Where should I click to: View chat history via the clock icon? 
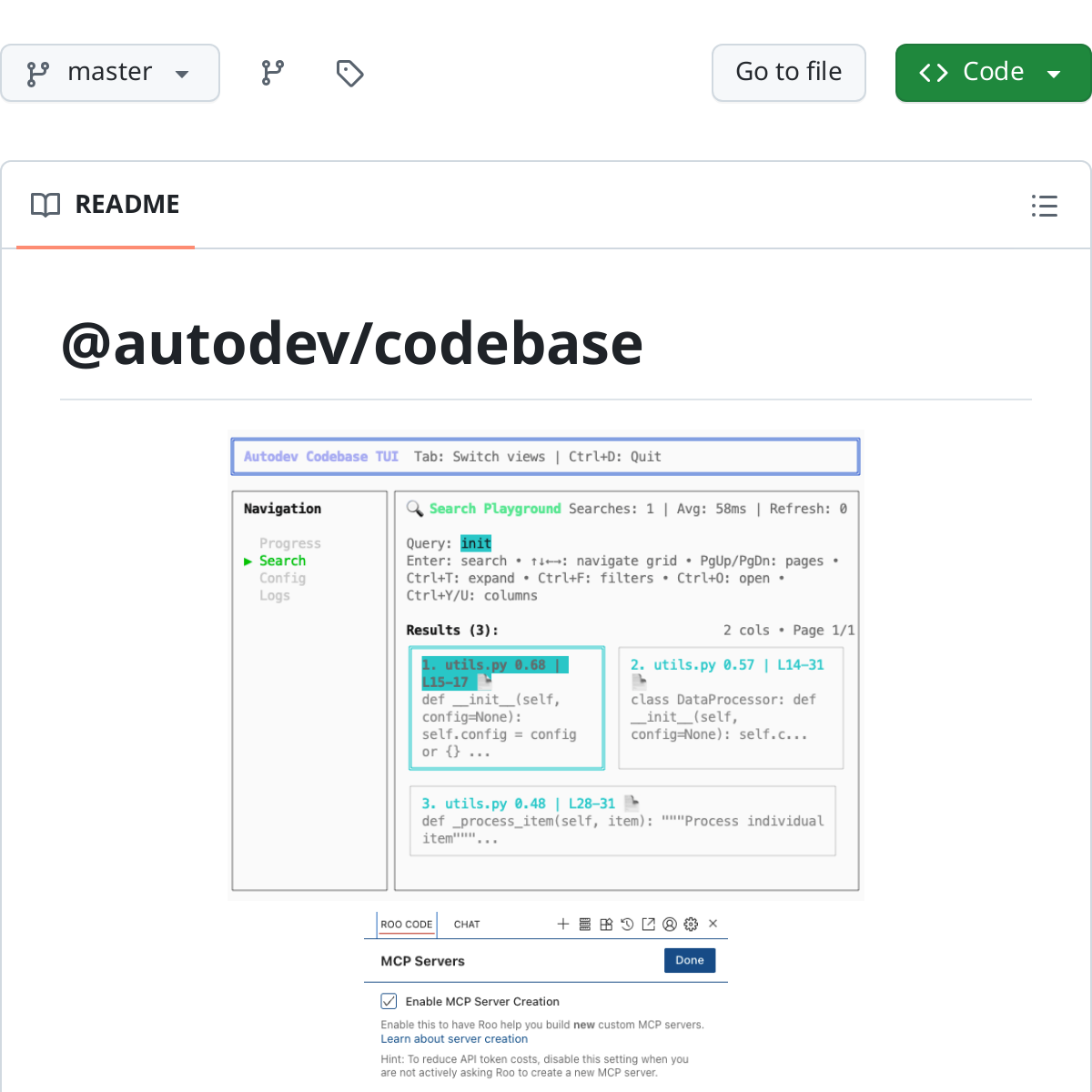627,924
